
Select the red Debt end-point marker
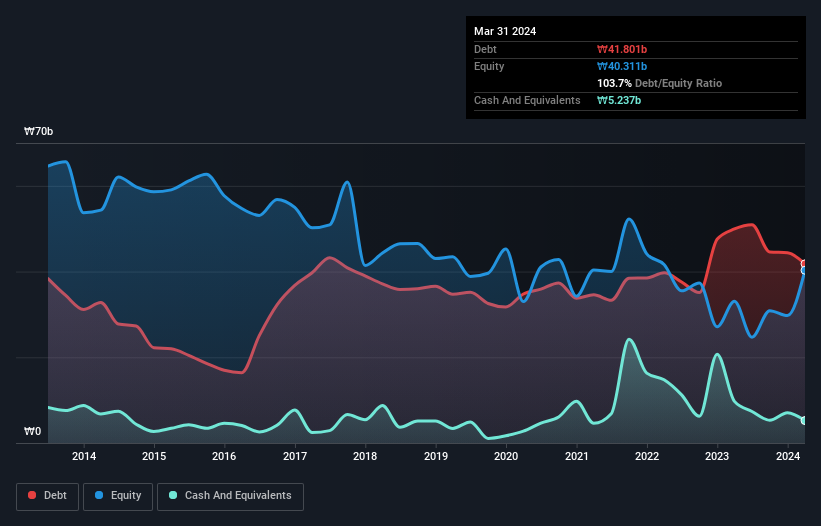point(804,264)
